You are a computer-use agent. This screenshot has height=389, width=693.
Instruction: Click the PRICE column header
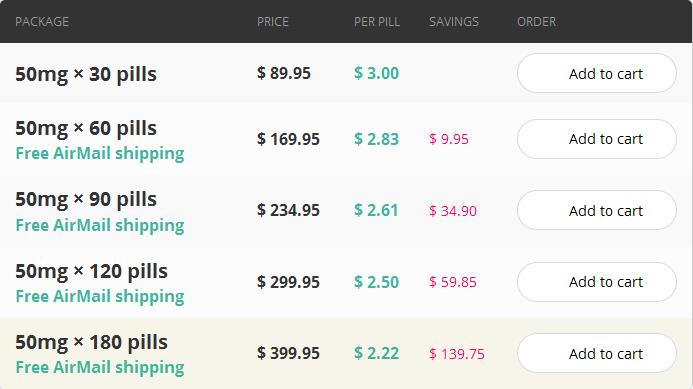[273, 22]
